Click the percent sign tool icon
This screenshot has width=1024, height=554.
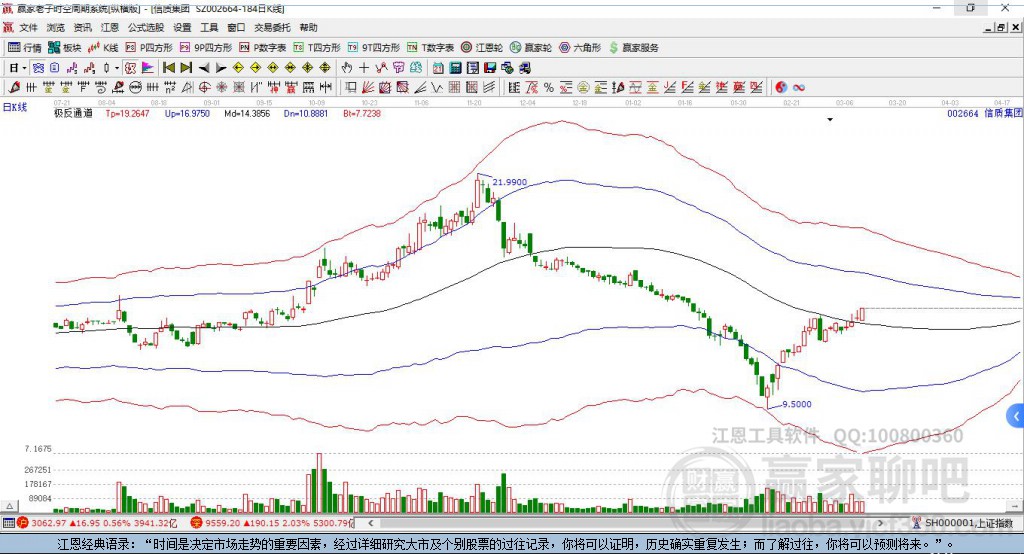point(549,88)
